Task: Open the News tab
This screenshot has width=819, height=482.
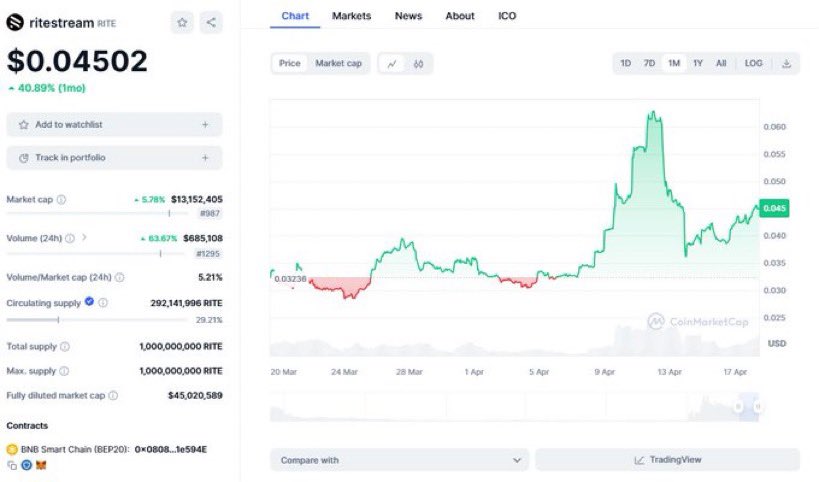Action: (408, 16)
